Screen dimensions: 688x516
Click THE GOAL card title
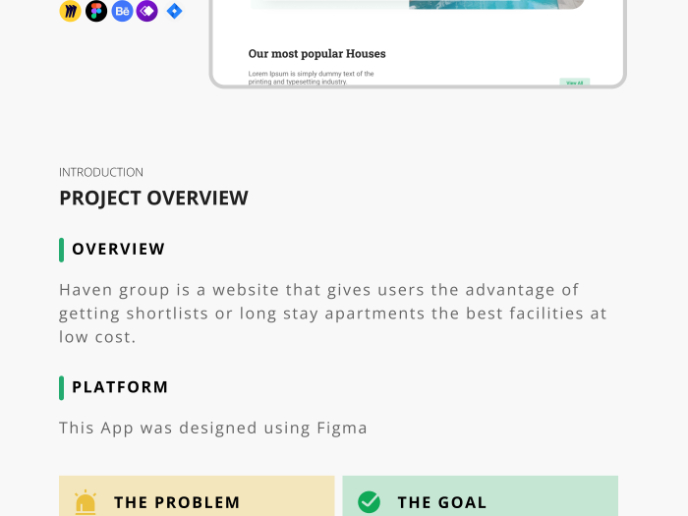tap(442, 502)
